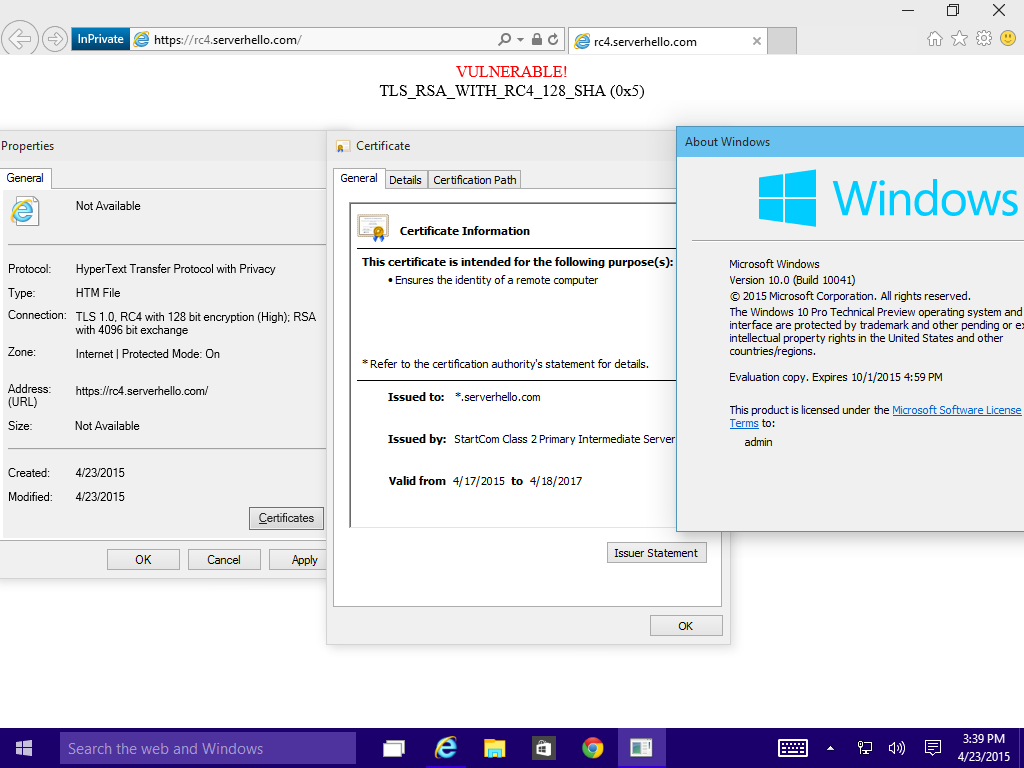Click the Version 10.0 (Build 10041) text
This screenshot has height=768, width=1024.
point(792,280)
